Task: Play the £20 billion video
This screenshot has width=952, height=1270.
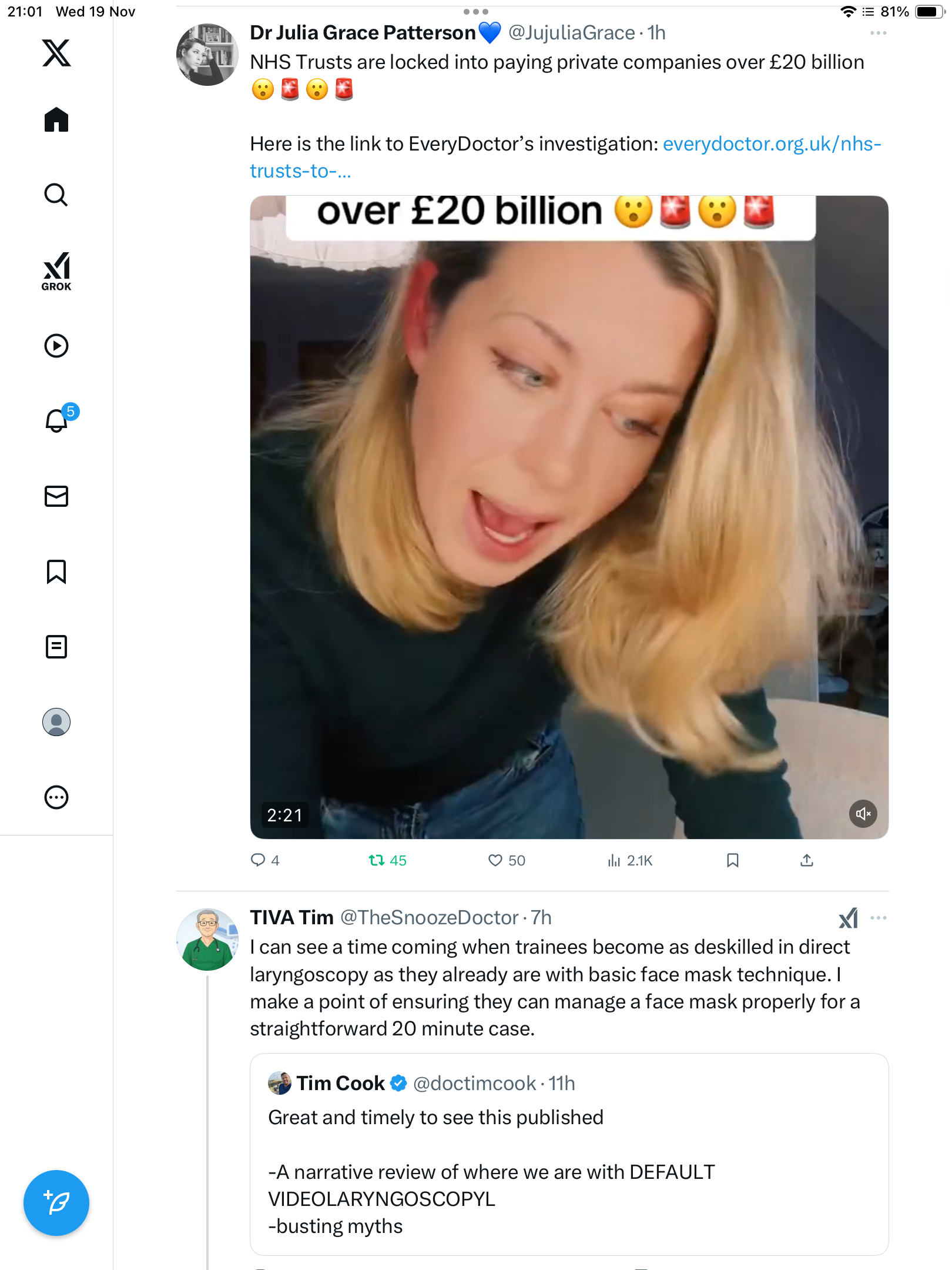Action: tap(569, 517)
